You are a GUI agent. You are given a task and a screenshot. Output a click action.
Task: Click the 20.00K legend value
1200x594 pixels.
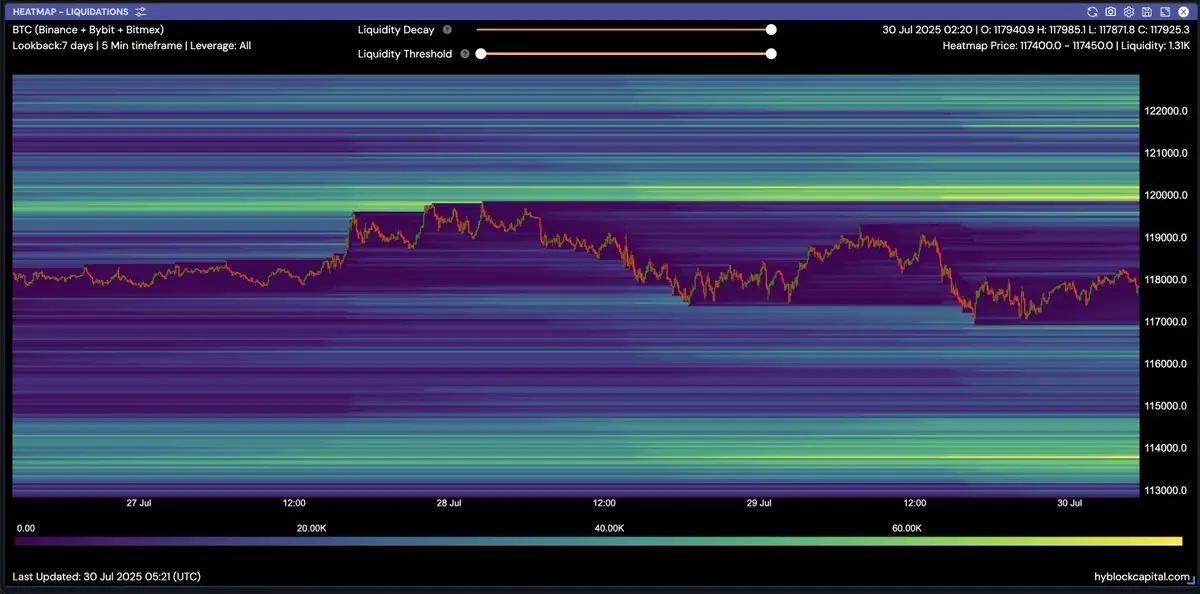[312, 527]
